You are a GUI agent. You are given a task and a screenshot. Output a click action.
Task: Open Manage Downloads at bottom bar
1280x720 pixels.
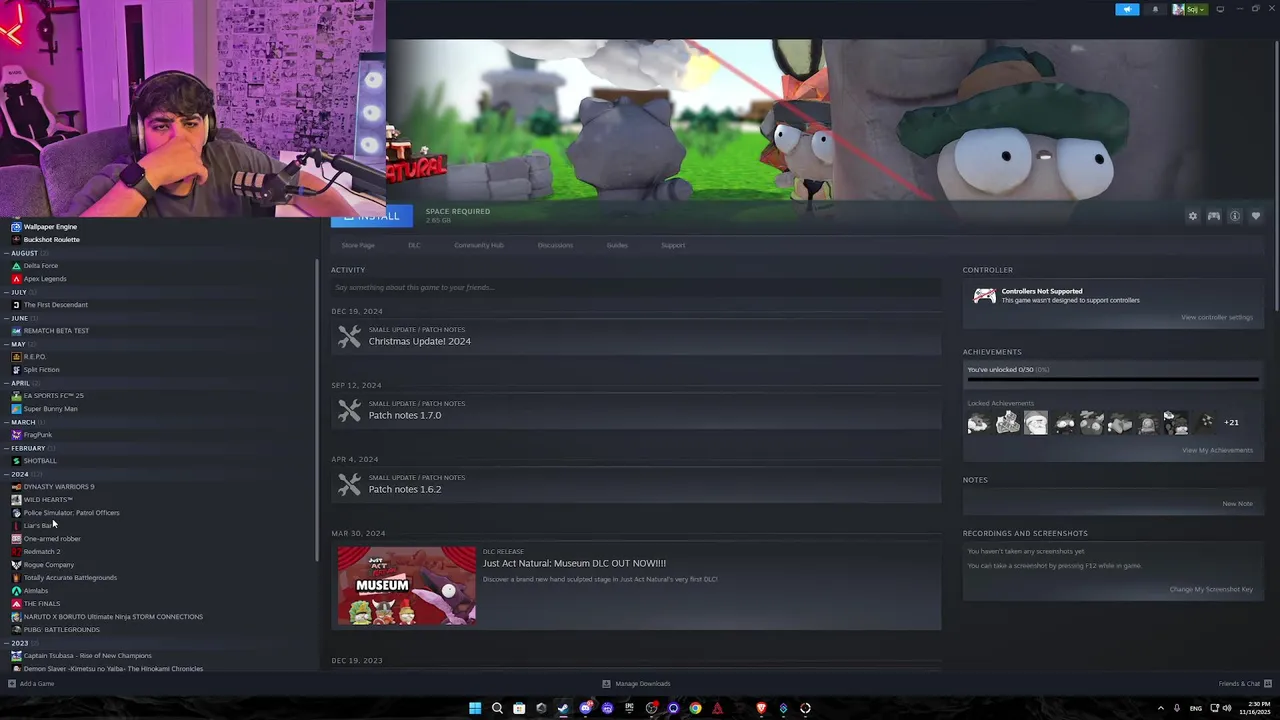[x=636, y=684]
